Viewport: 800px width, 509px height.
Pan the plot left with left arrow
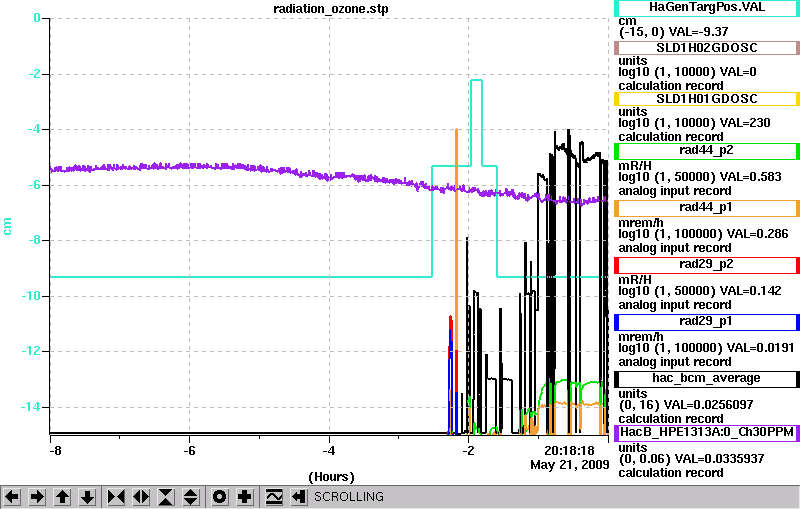[x=12, y=497]
